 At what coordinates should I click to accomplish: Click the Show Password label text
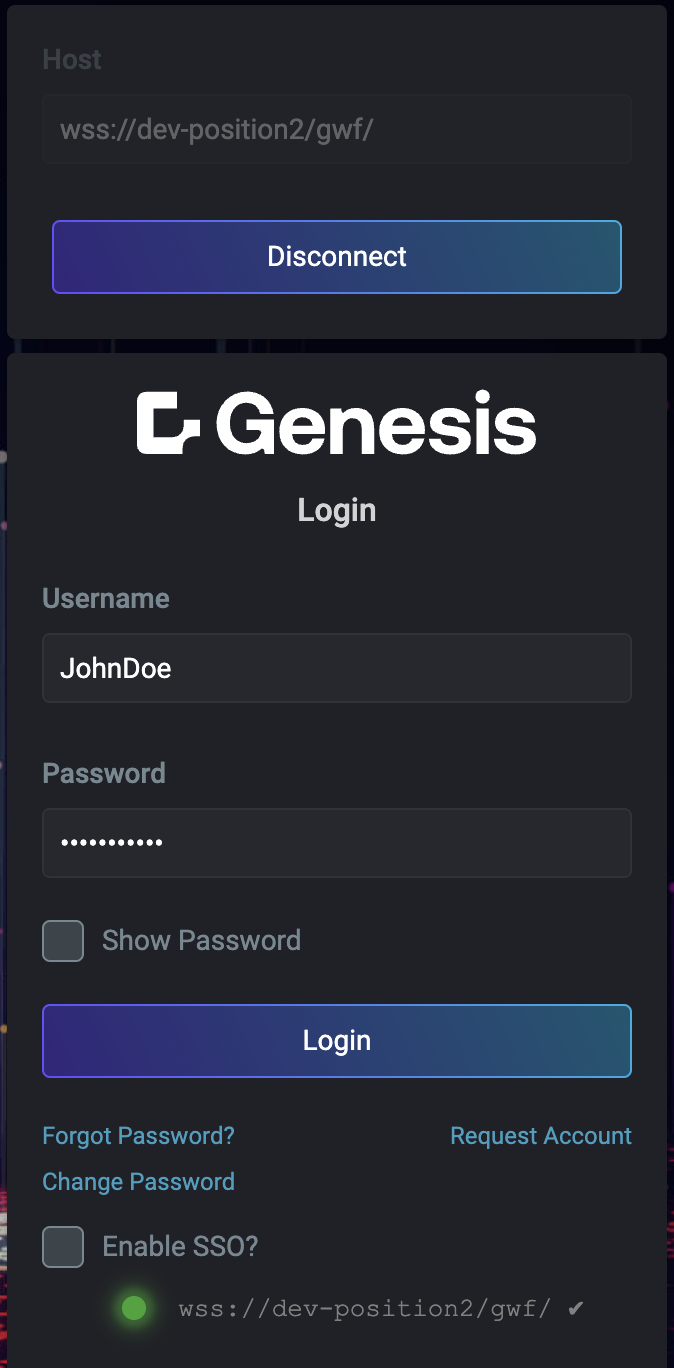click(x=201, y=941)
